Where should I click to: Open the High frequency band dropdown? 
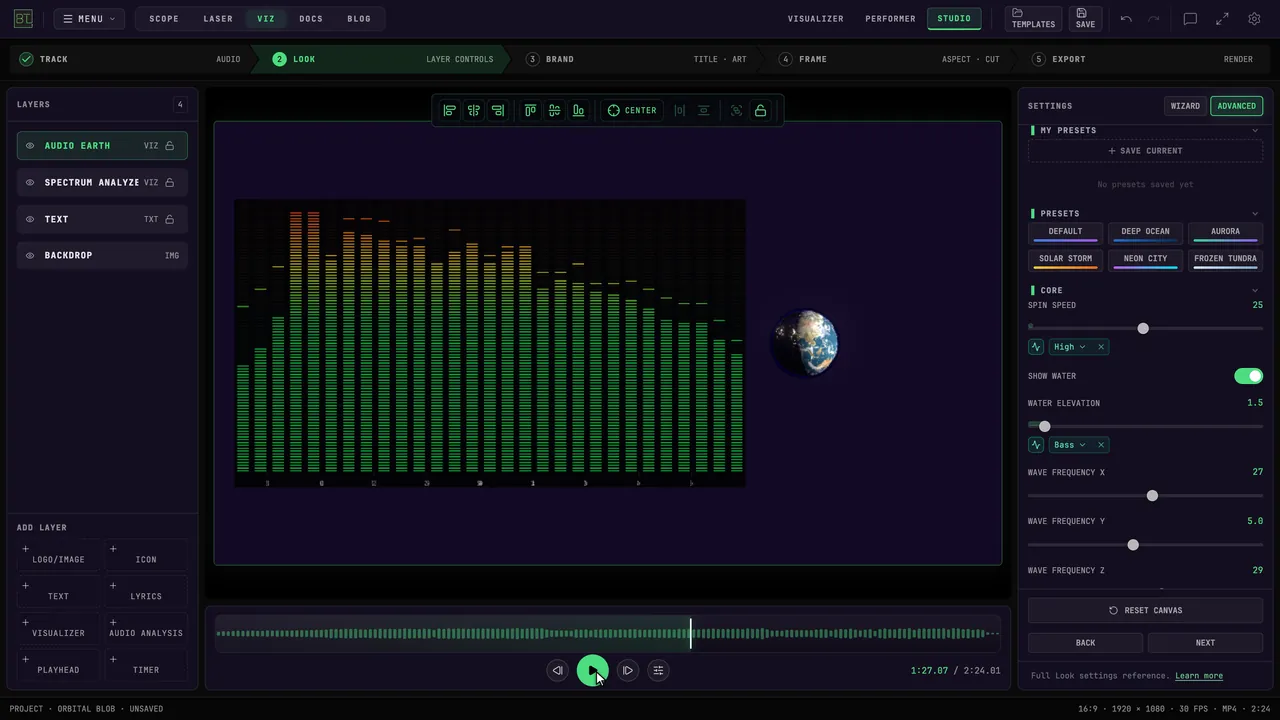1069,347
